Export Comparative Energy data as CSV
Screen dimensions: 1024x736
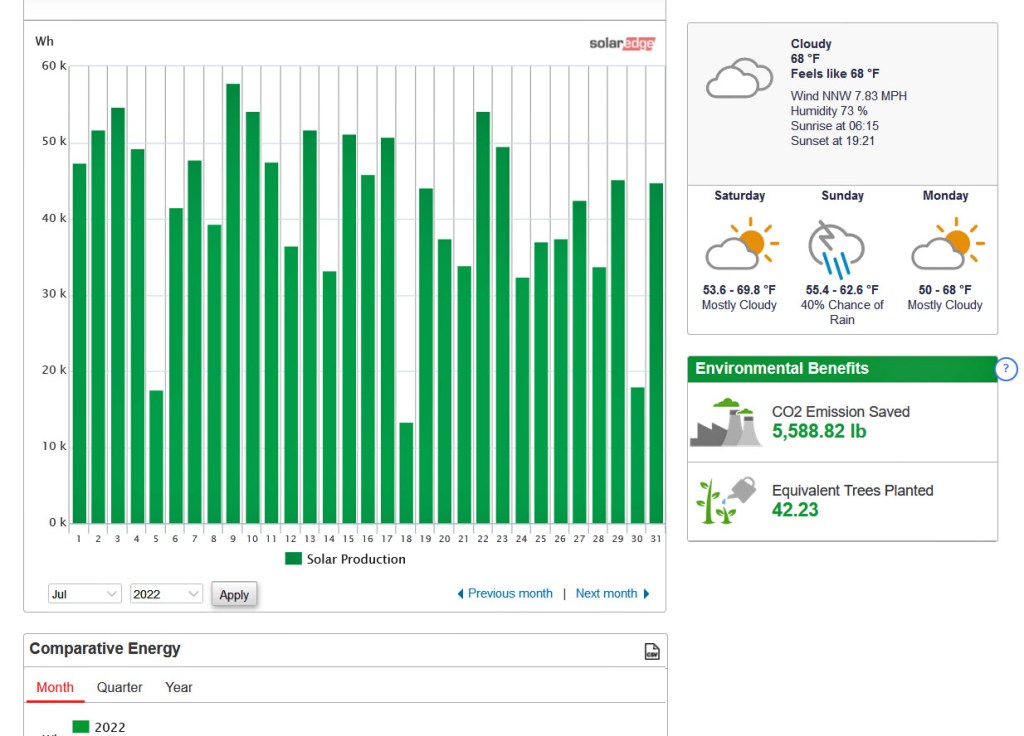click(x=652, y=651)
